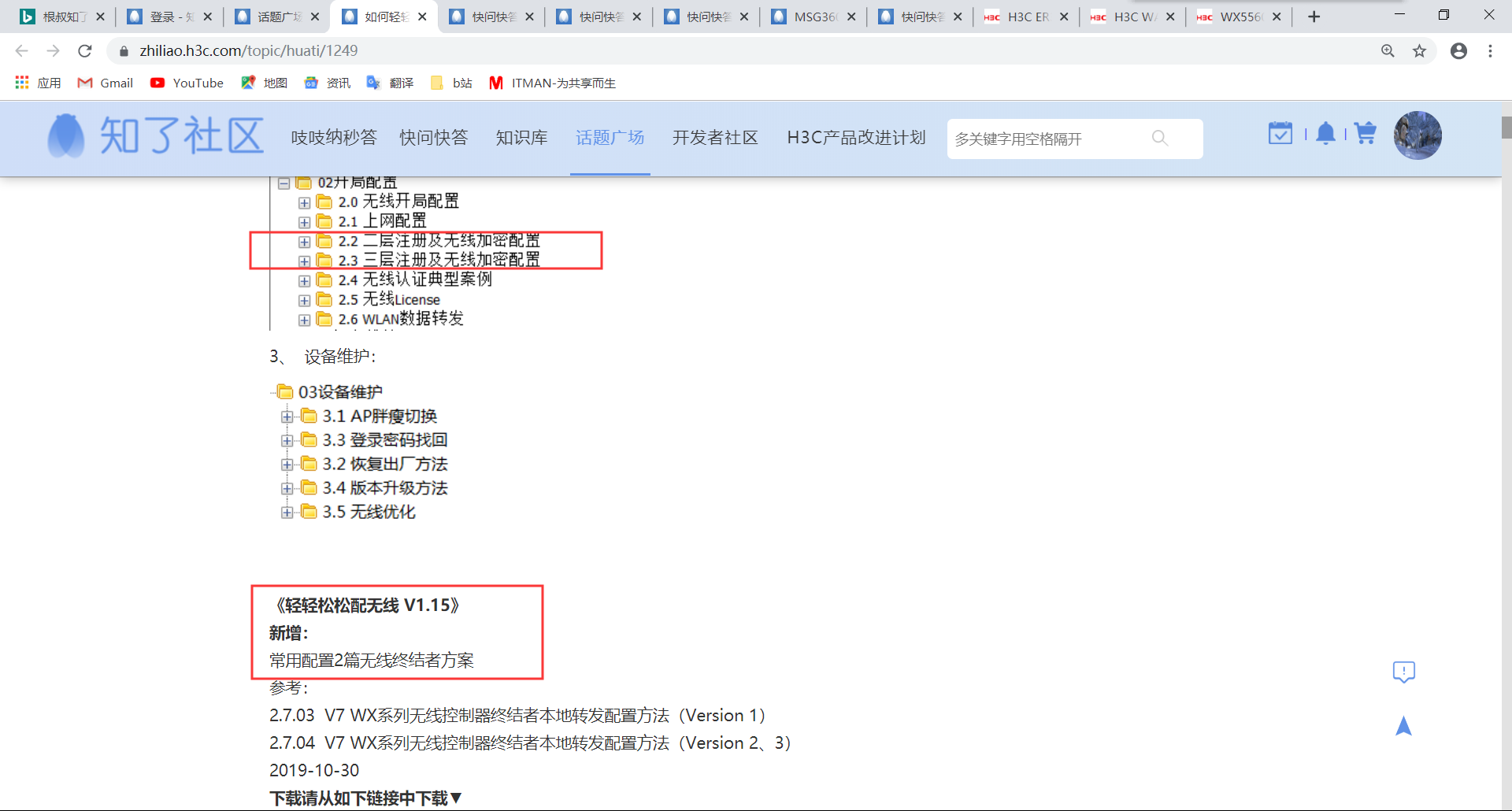Expand the 3.2 恢复出厂方法 folder
Screen dimensions: 1512x811
287,465
